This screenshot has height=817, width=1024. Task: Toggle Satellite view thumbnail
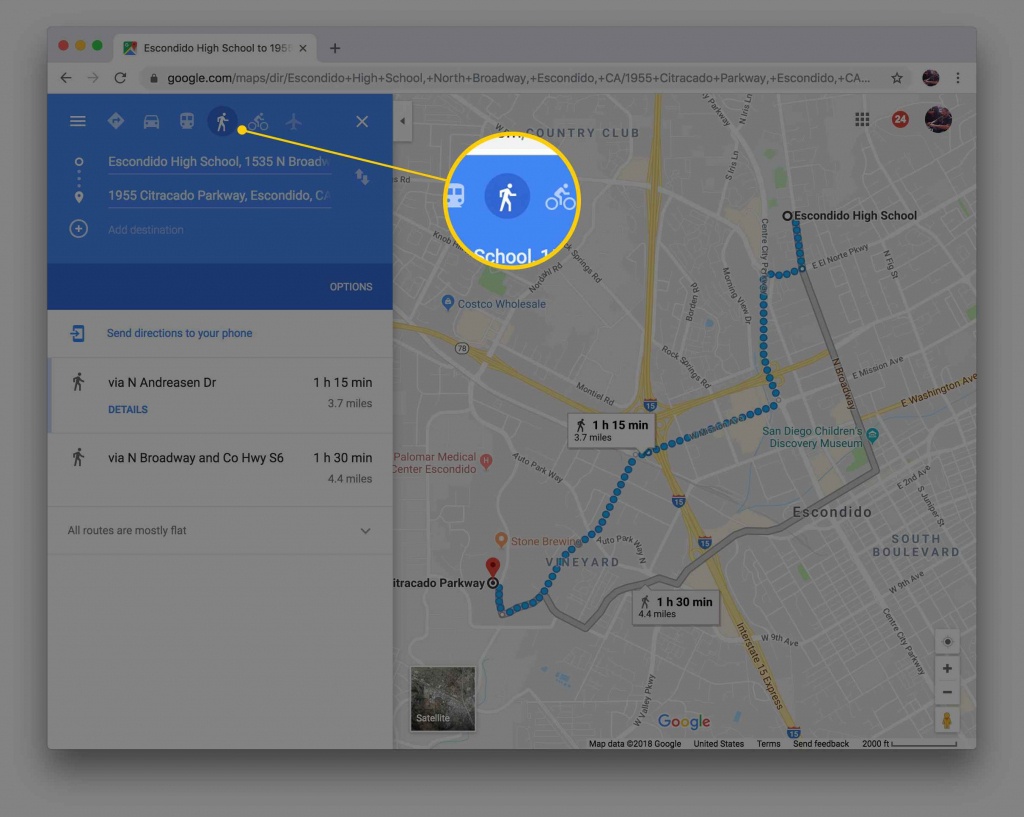click(442, 698)
